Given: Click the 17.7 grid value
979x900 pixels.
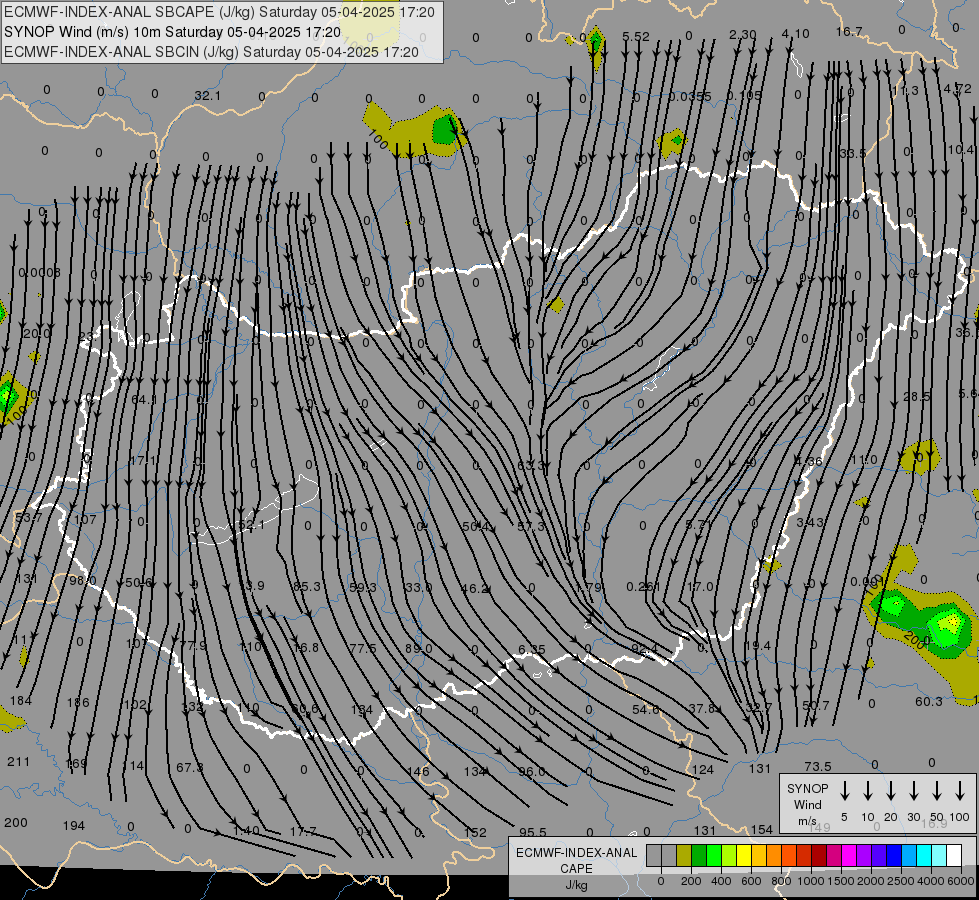Looking at the screenshot, I should 303,831.
